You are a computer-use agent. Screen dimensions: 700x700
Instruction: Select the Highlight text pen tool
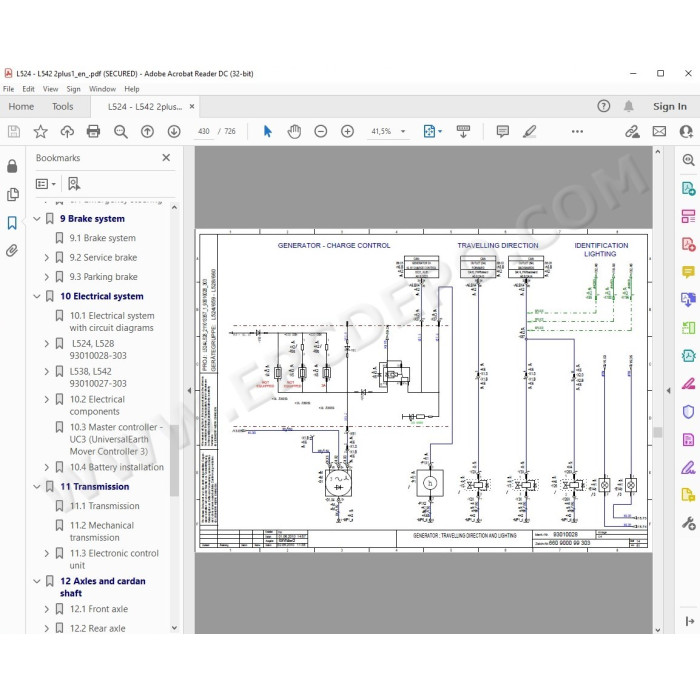tap(529, 131)
